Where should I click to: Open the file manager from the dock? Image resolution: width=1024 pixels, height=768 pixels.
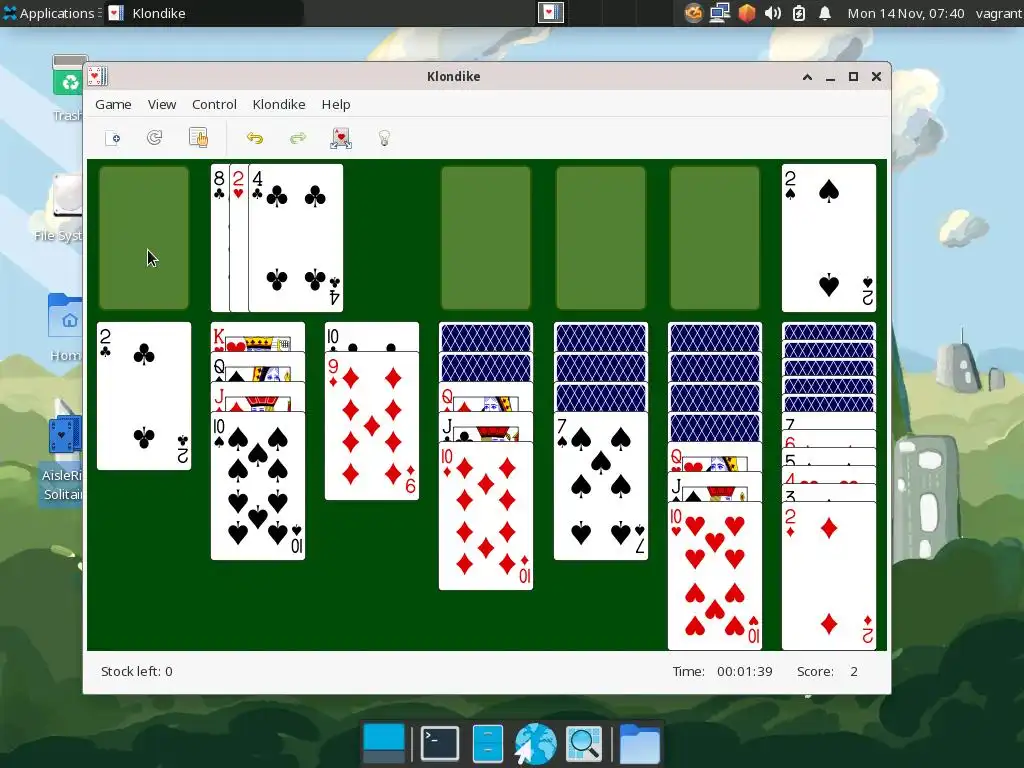pos(487,743)
